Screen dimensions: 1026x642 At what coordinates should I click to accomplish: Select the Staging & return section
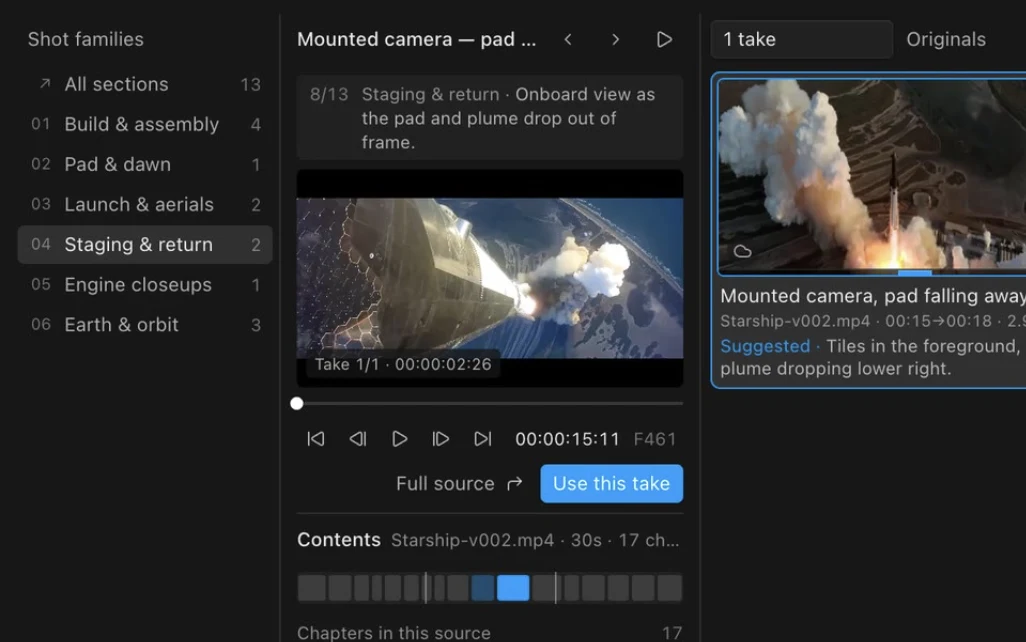(x=145, y=245)
